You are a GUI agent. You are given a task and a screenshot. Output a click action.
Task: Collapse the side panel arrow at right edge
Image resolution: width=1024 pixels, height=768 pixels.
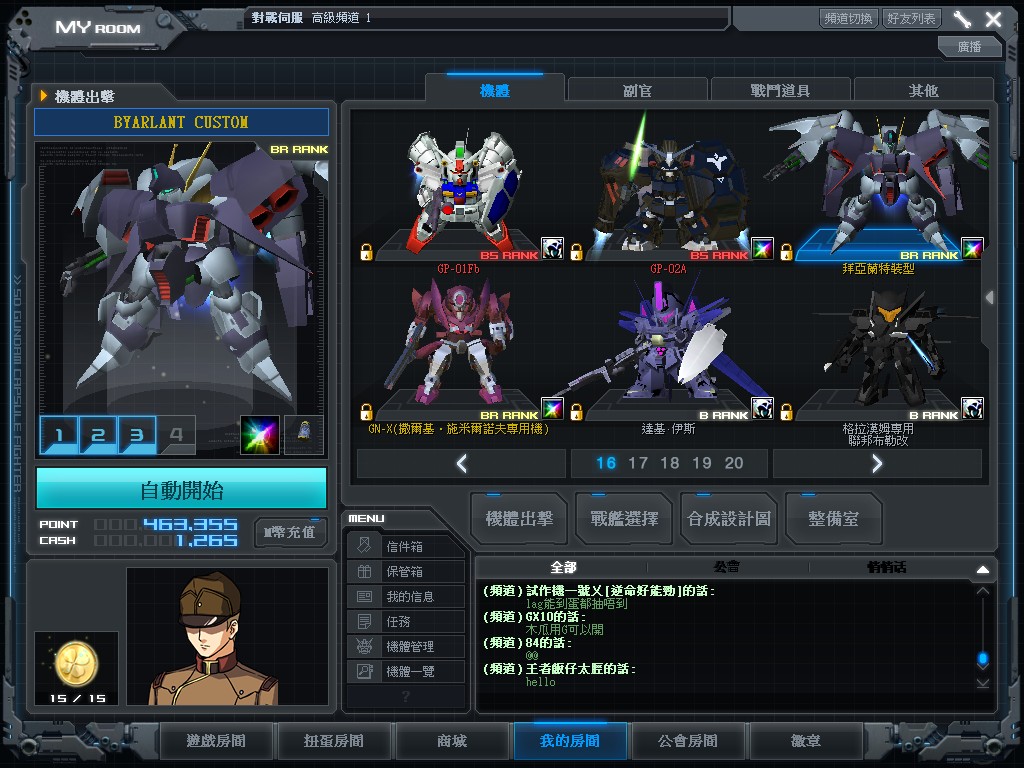pyautogui.click(x=990, y=297)
